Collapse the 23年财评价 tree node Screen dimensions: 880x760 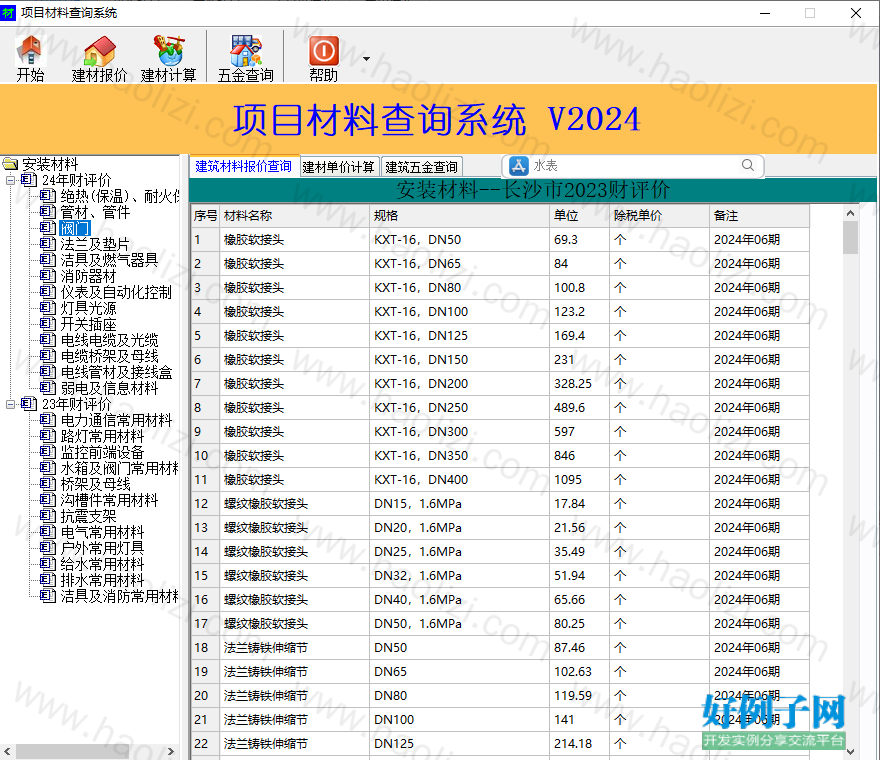(x=10, y=404)
